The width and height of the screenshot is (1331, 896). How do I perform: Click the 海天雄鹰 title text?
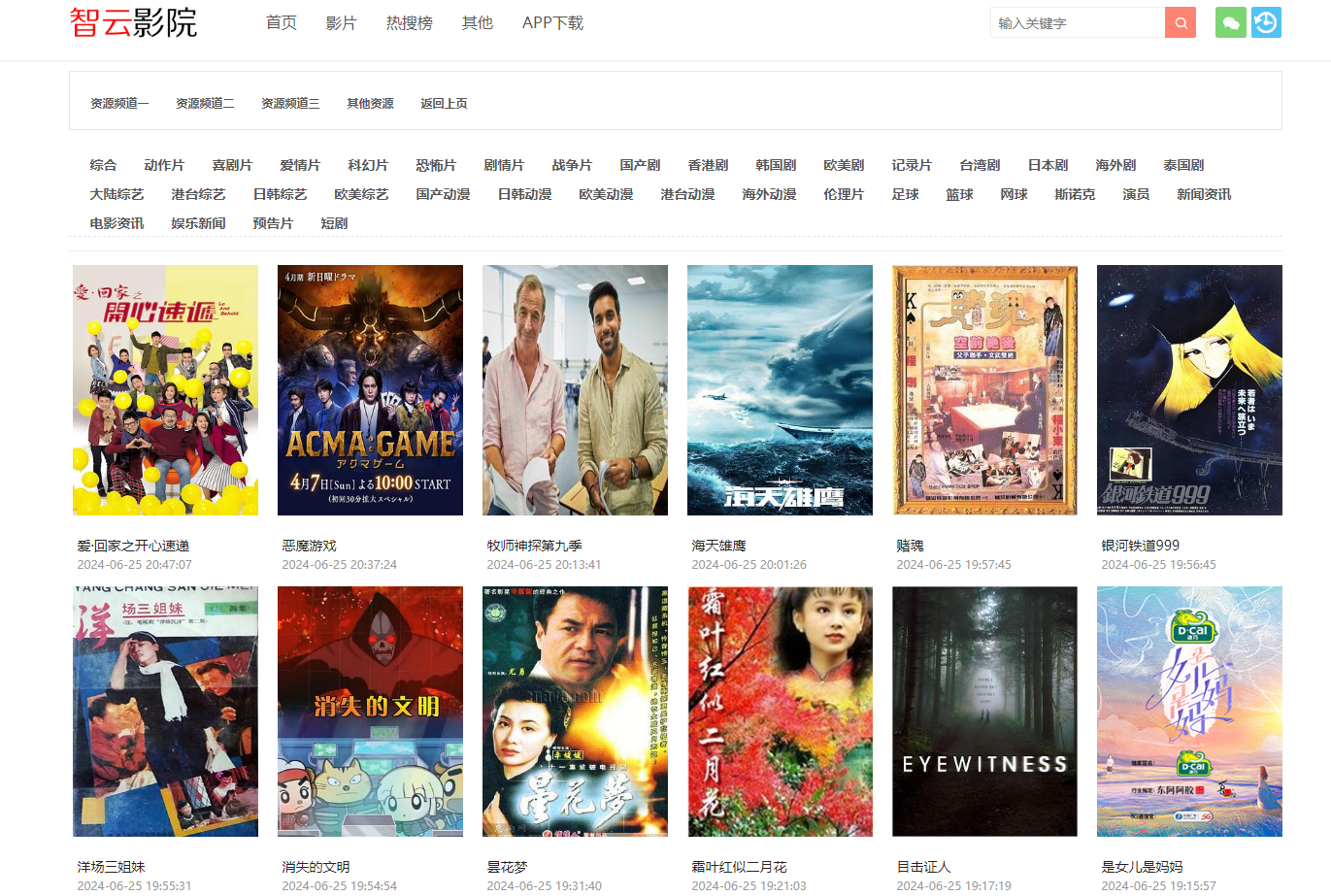(x=718, y=546)
